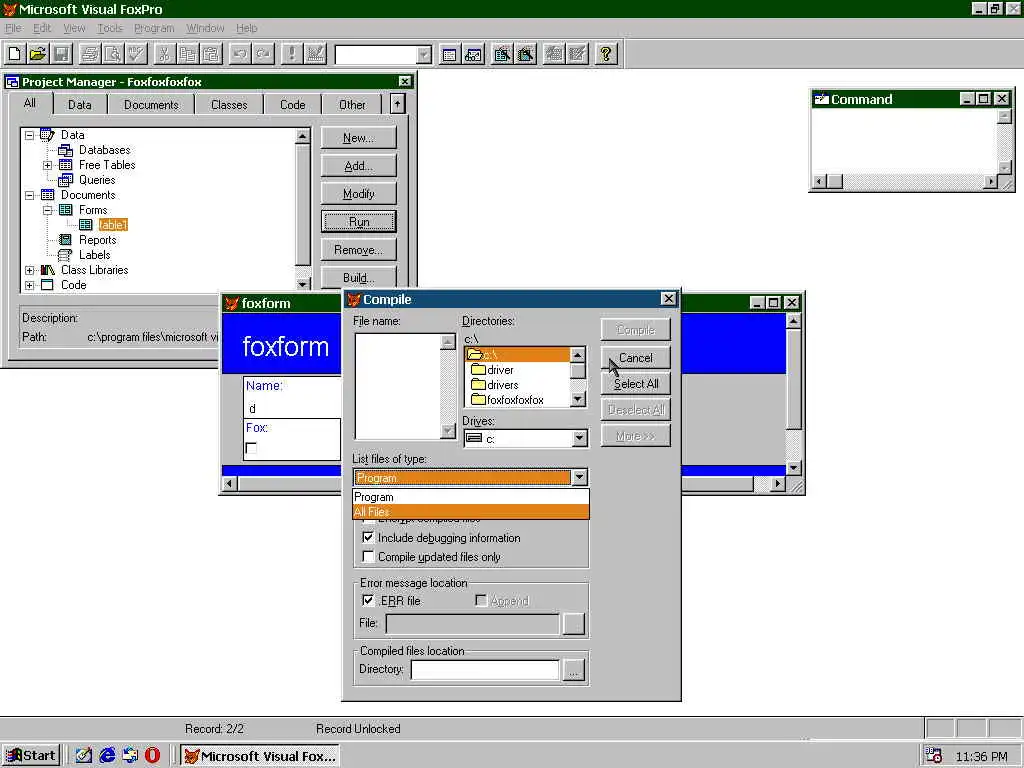Click Modify in Project Manager
The image size is (1024, 768).
tap(359, 194)
